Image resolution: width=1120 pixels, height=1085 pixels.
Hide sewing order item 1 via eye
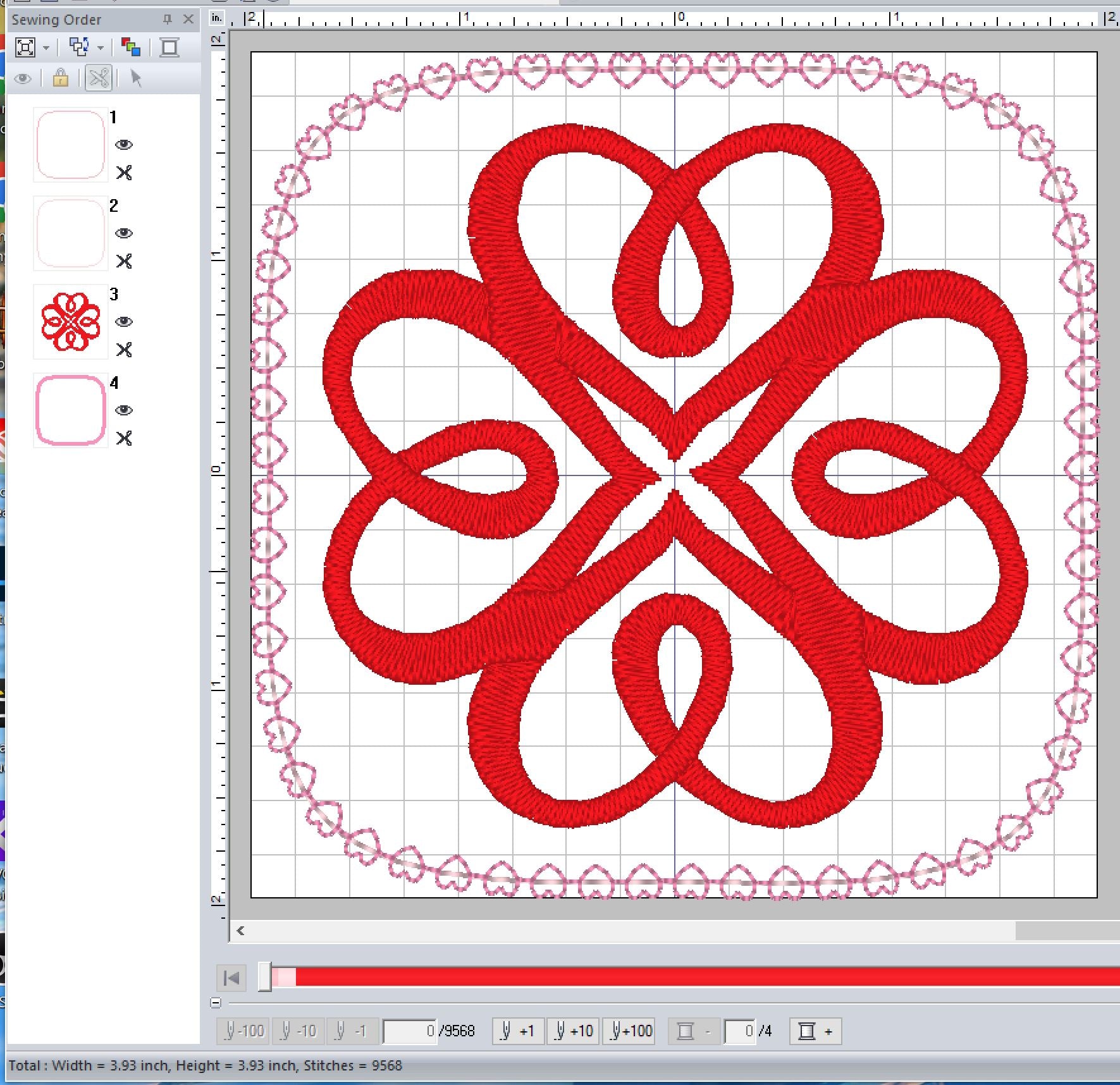click(x=124, y=145)
